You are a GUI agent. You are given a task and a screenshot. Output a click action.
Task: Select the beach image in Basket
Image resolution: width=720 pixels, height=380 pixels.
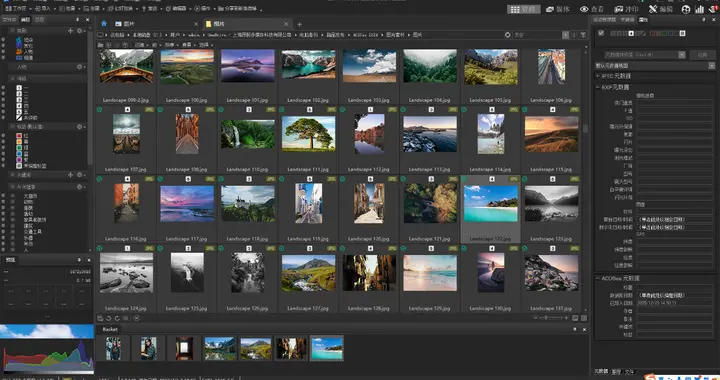(x=326, y=348)
